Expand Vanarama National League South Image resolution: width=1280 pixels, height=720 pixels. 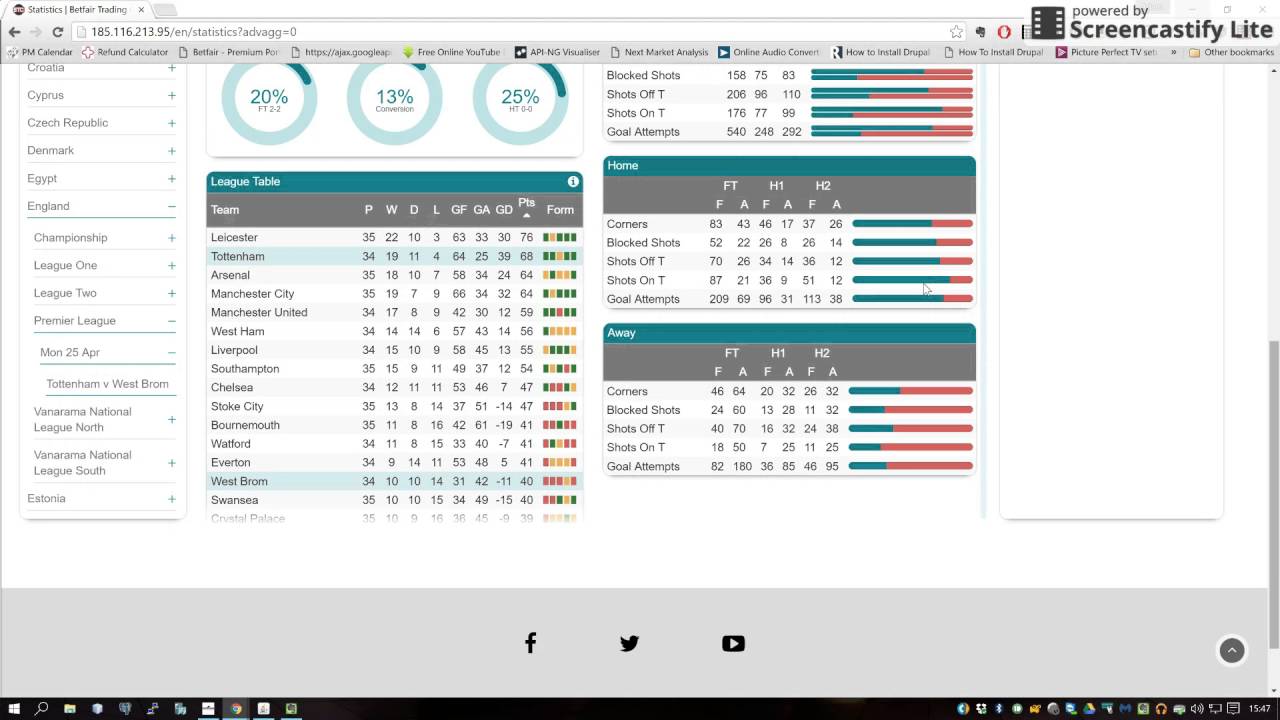(x=172, y=463)
